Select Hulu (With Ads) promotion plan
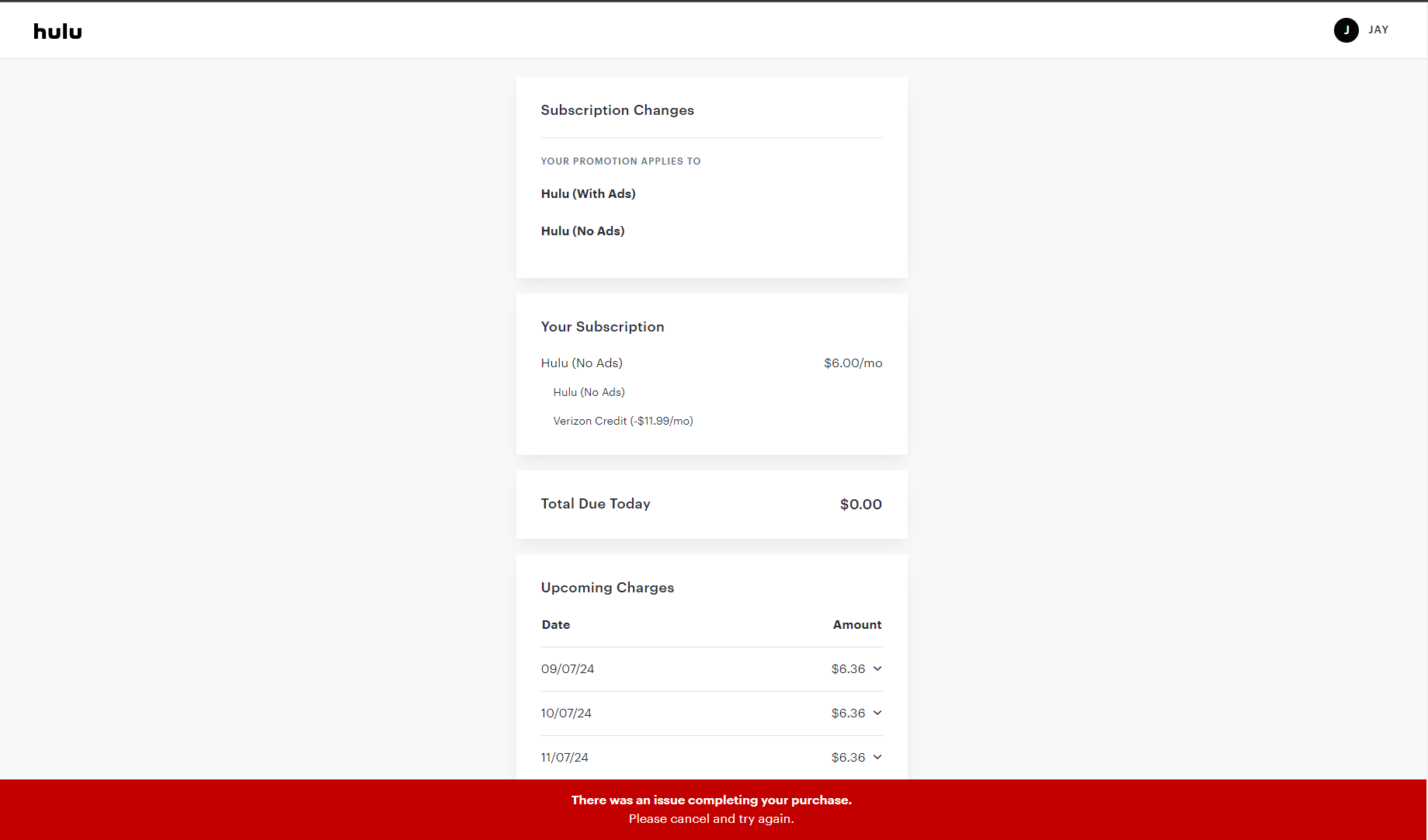 588,194
